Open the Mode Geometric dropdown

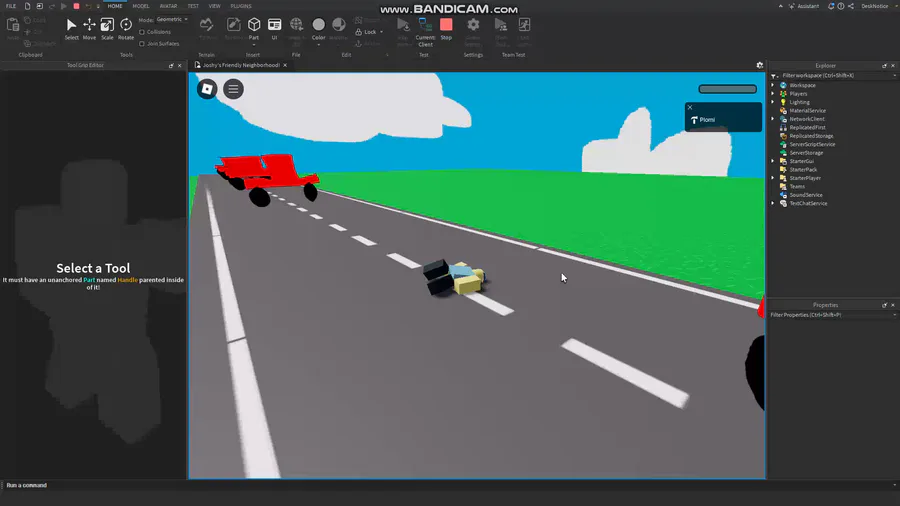click(x=172, y=20)
